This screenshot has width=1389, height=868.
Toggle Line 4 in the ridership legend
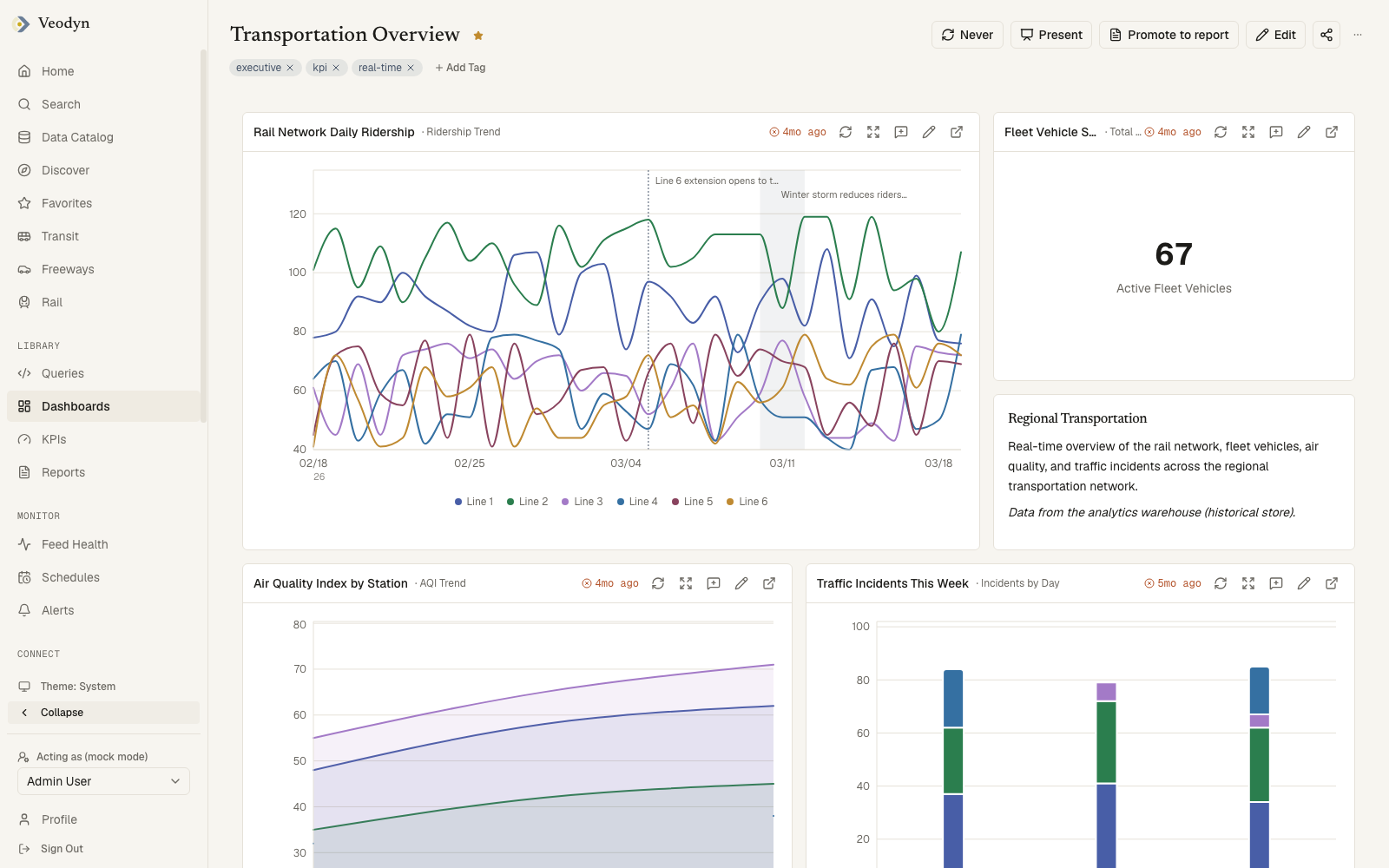[637, 502]
